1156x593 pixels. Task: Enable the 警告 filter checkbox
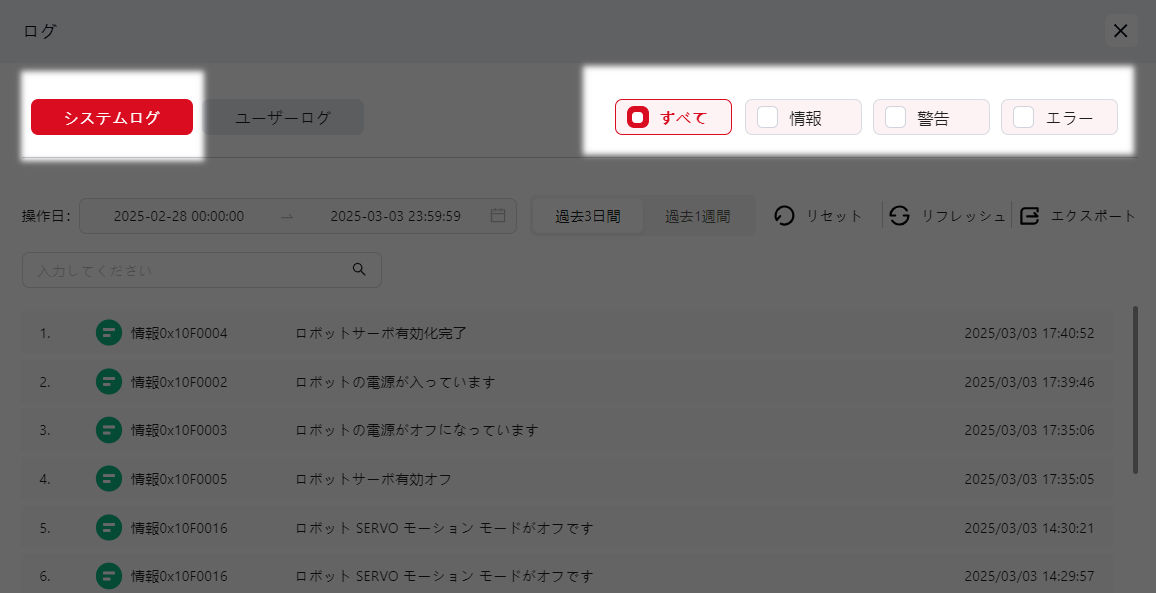tap(895, 117)
